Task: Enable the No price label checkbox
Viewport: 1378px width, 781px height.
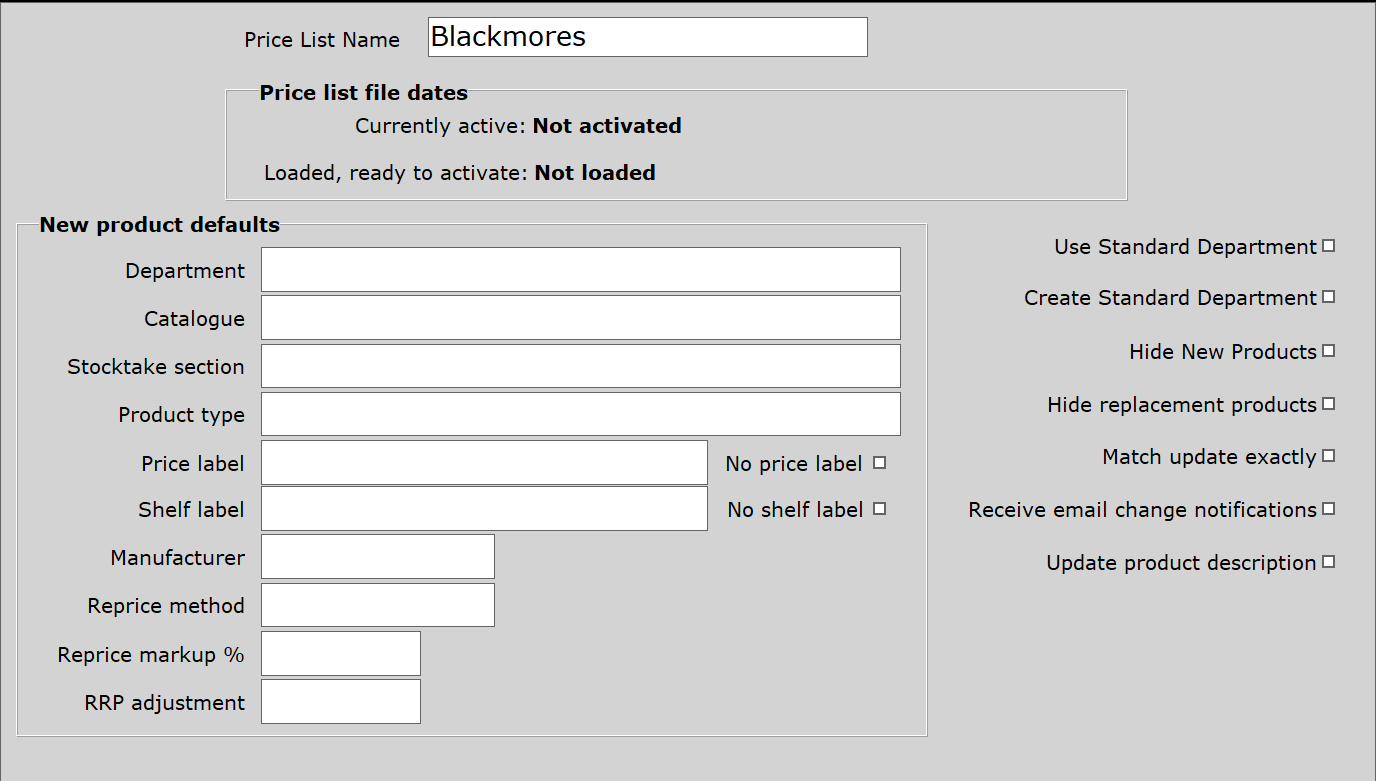Action: click(880, 463)
